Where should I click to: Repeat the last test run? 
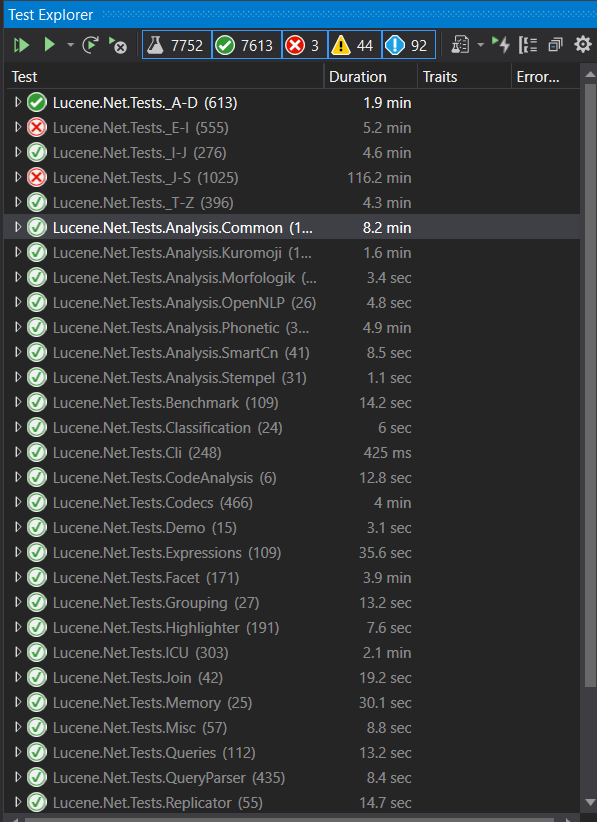(91, 45)
